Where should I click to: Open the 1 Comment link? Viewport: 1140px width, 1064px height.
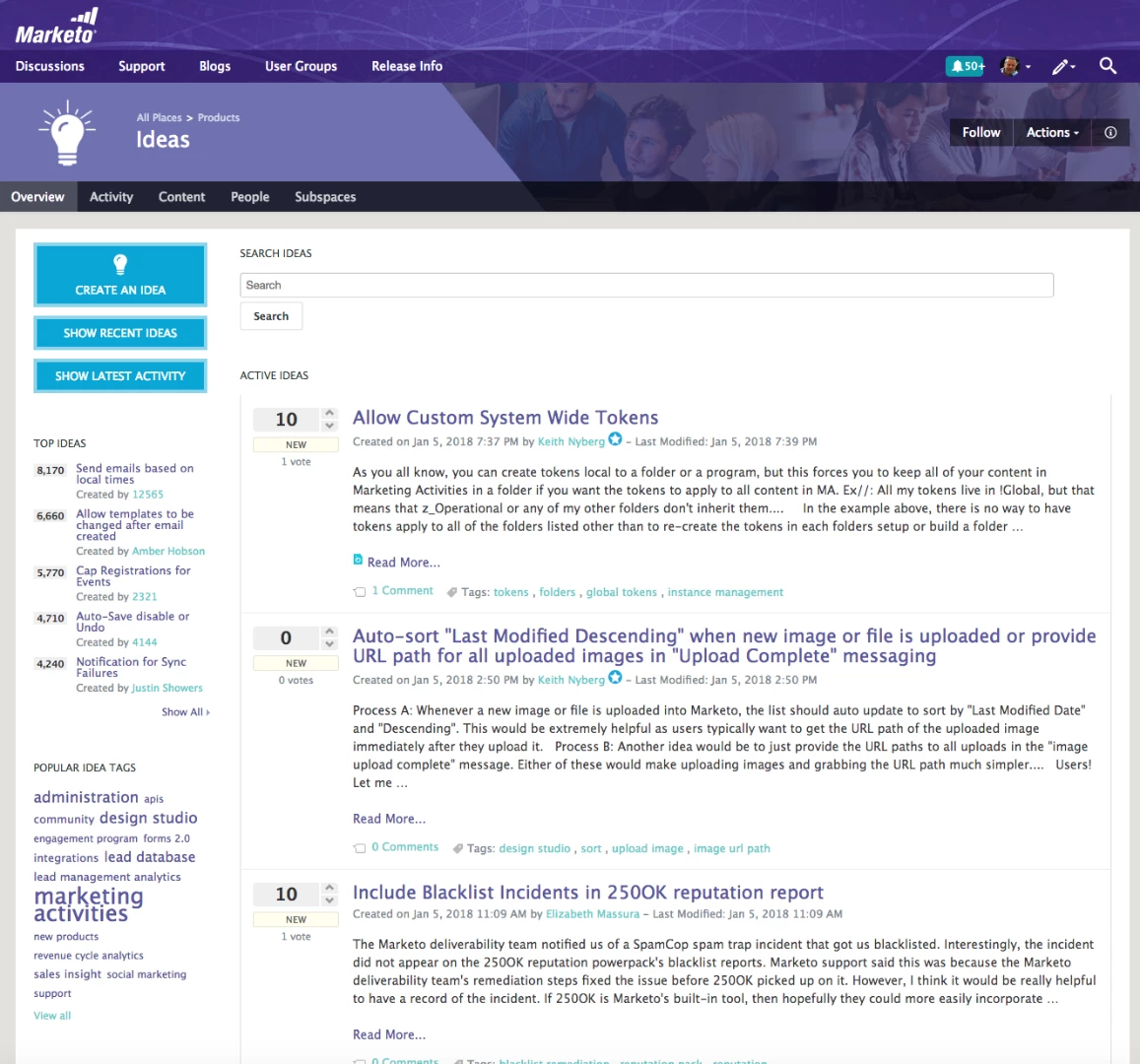point(402,591)
